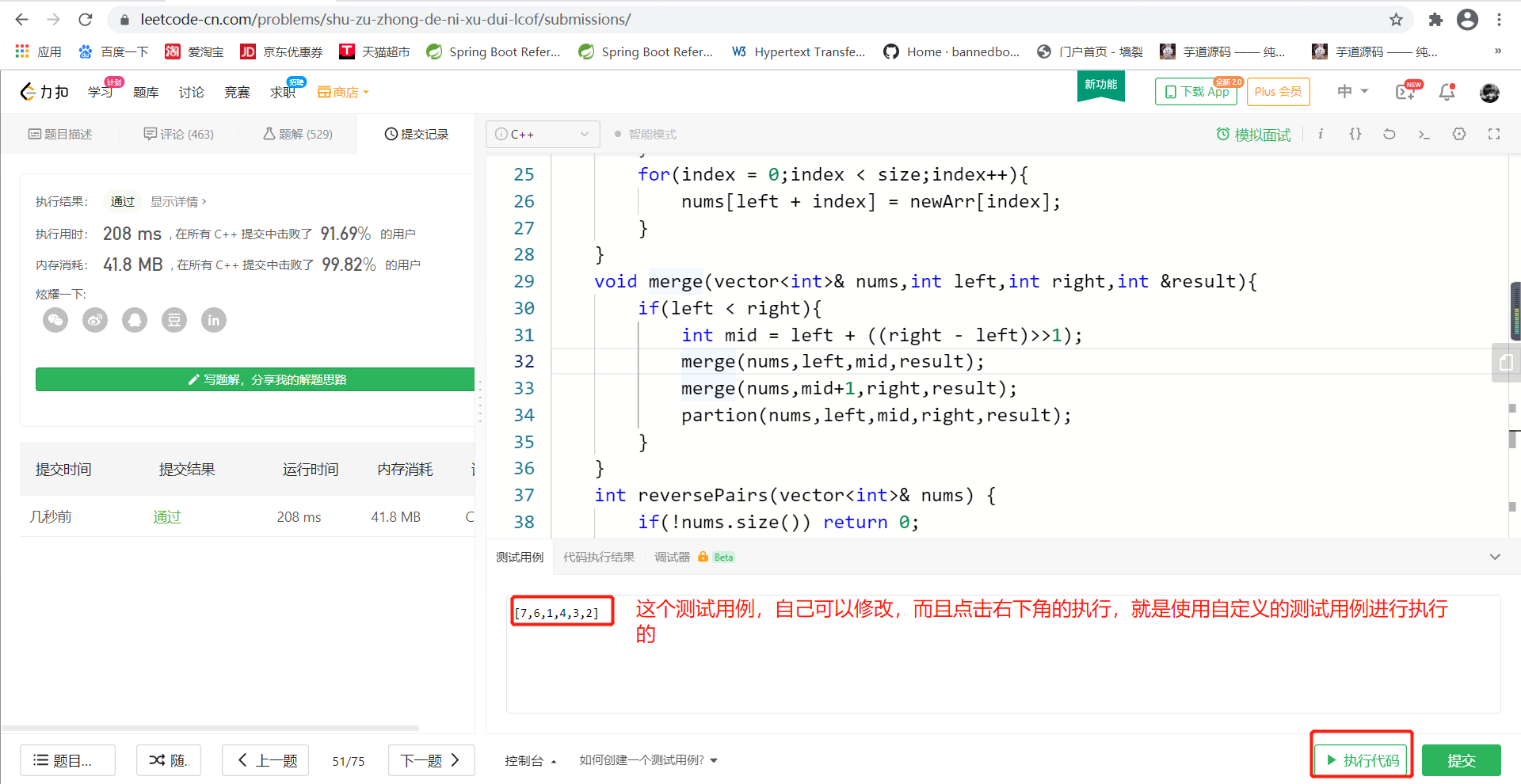Open the 调试器 Beta tab
1521x784 pixels.
pyautogui.click(x=694, y=557)
